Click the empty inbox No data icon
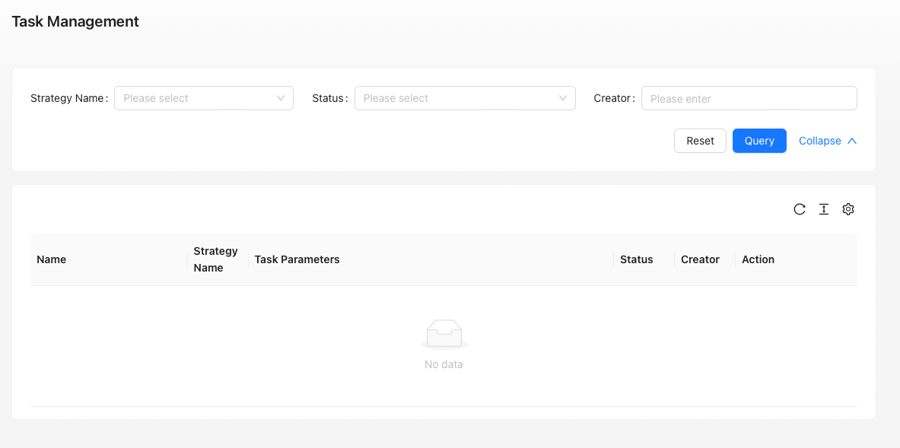 click(444, 334)
